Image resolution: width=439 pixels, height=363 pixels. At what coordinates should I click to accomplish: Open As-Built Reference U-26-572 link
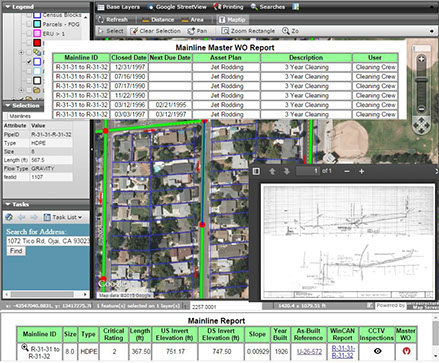[x=309, y=351]
